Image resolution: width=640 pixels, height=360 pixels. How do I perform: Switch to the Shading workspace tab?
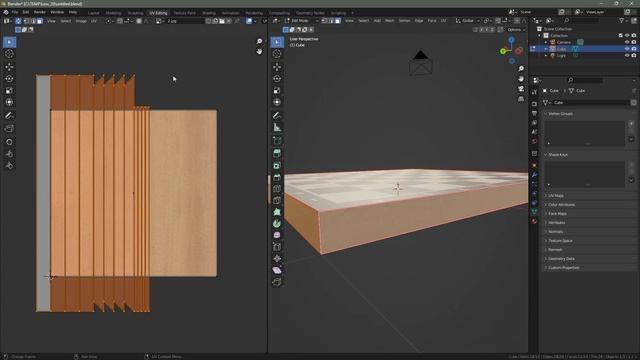(209, 13)
